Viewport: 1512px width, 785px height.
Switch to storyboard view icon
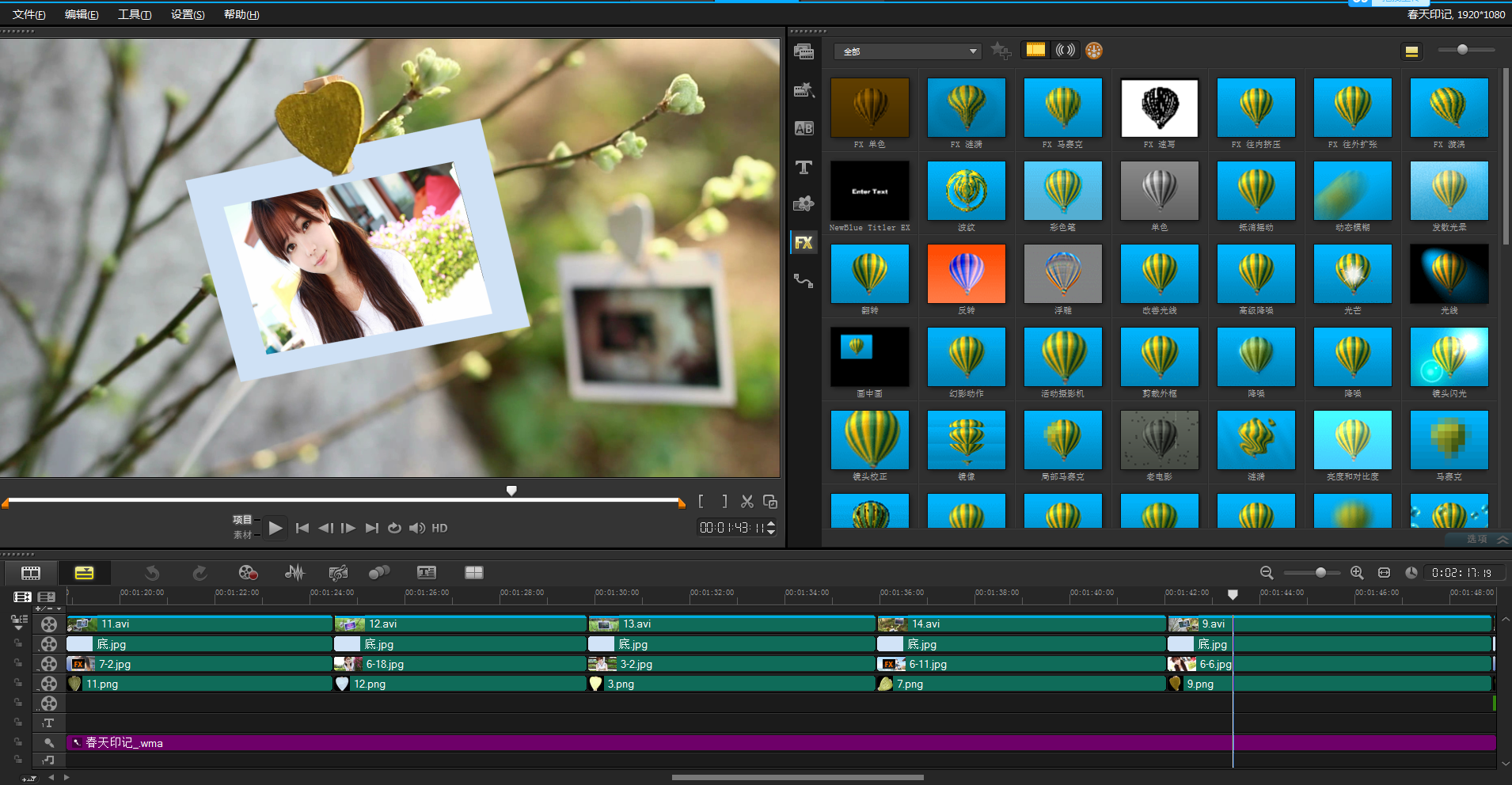click(31, 572)
